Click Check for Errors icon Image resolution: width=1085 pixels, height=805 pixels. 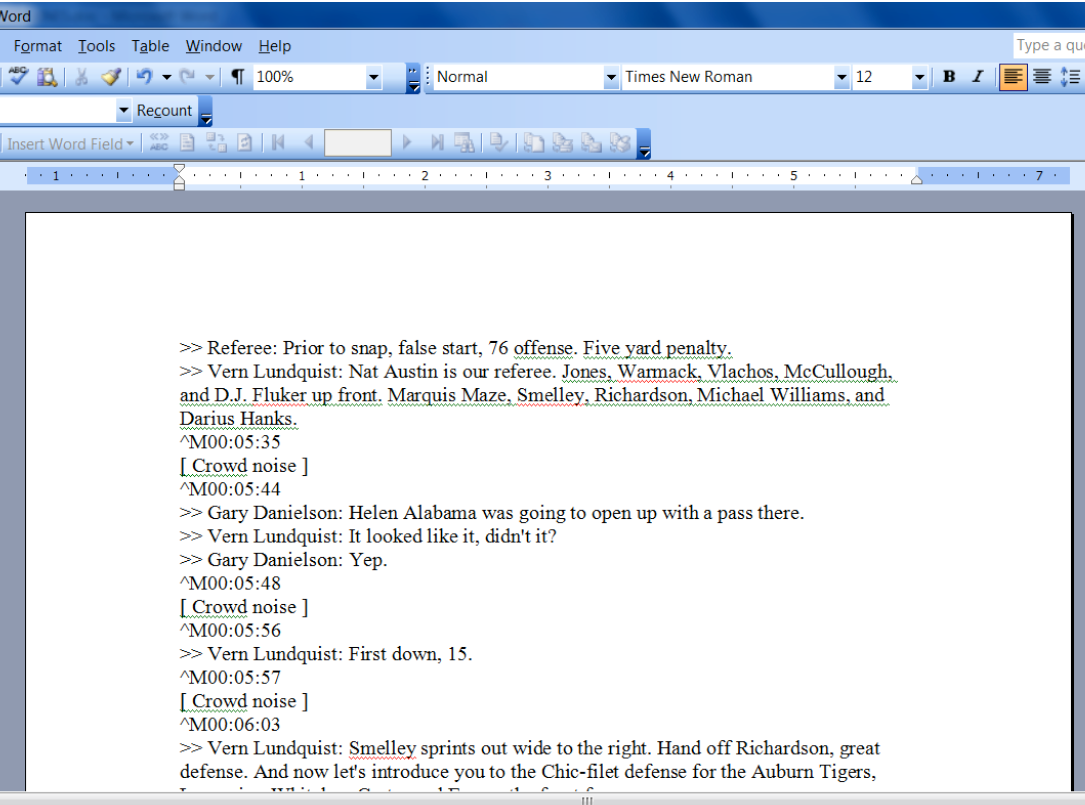point(498,143)
